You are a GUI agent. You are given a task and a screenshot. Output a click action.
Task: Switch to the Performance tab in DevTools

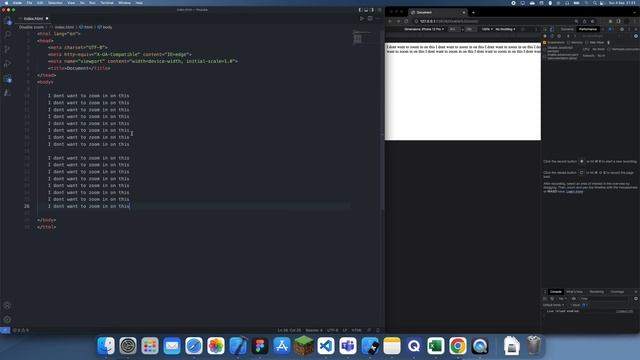pyautogui.click(x=588, y=29)
